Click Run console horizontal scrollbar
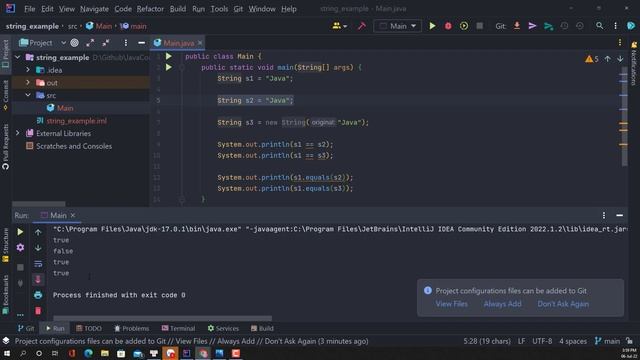The height and width of the screenshot is (360, 640). click(162, 318)
